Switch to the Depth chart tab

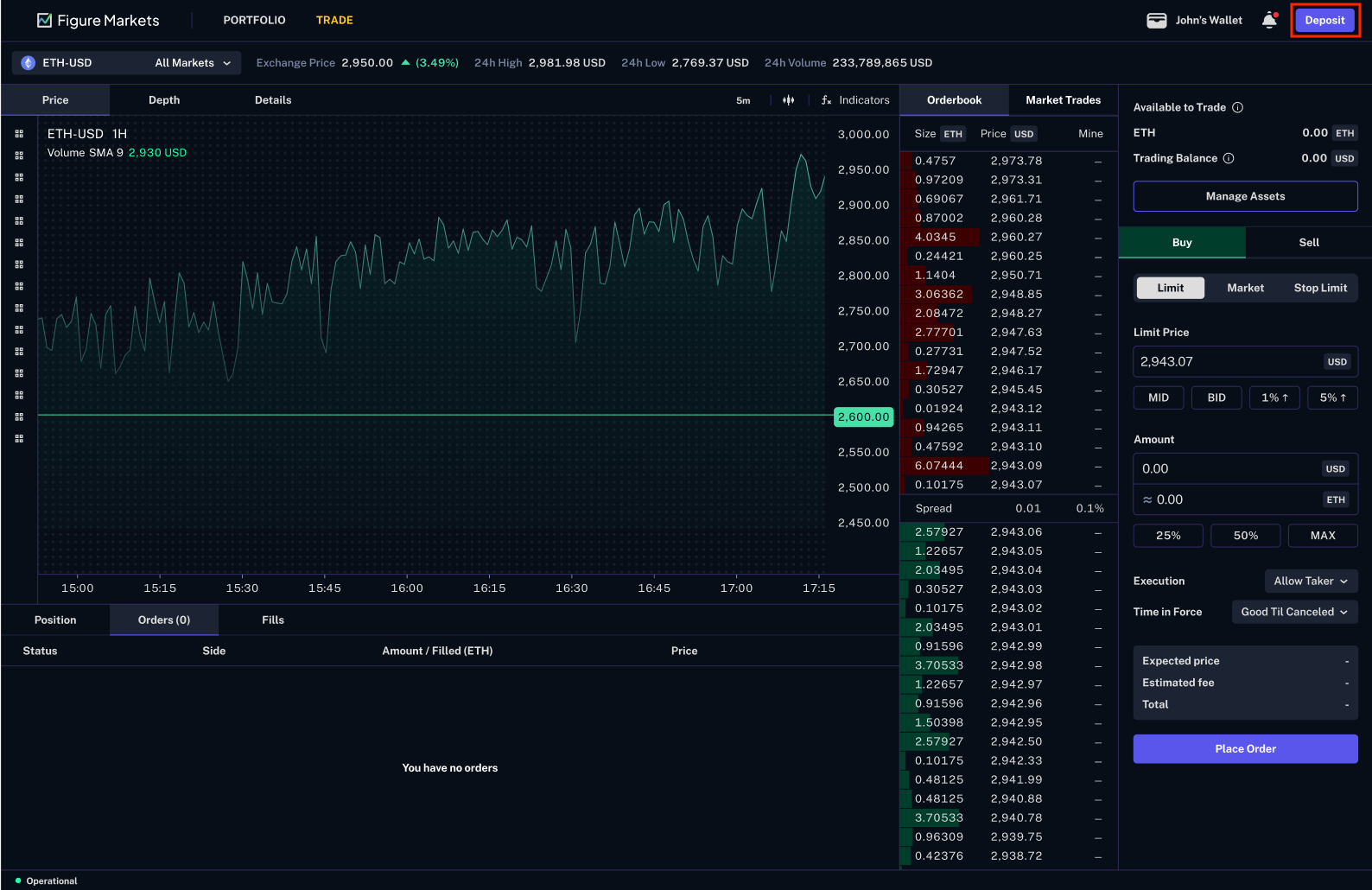pyautogui.click(x=164, y=100)
